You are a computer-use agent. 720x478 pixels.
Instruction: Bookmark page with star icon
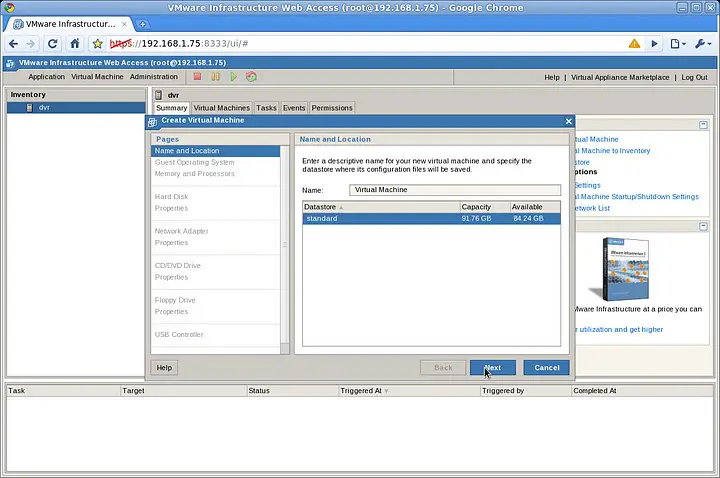pyautogui.click(x=97, y=44)
